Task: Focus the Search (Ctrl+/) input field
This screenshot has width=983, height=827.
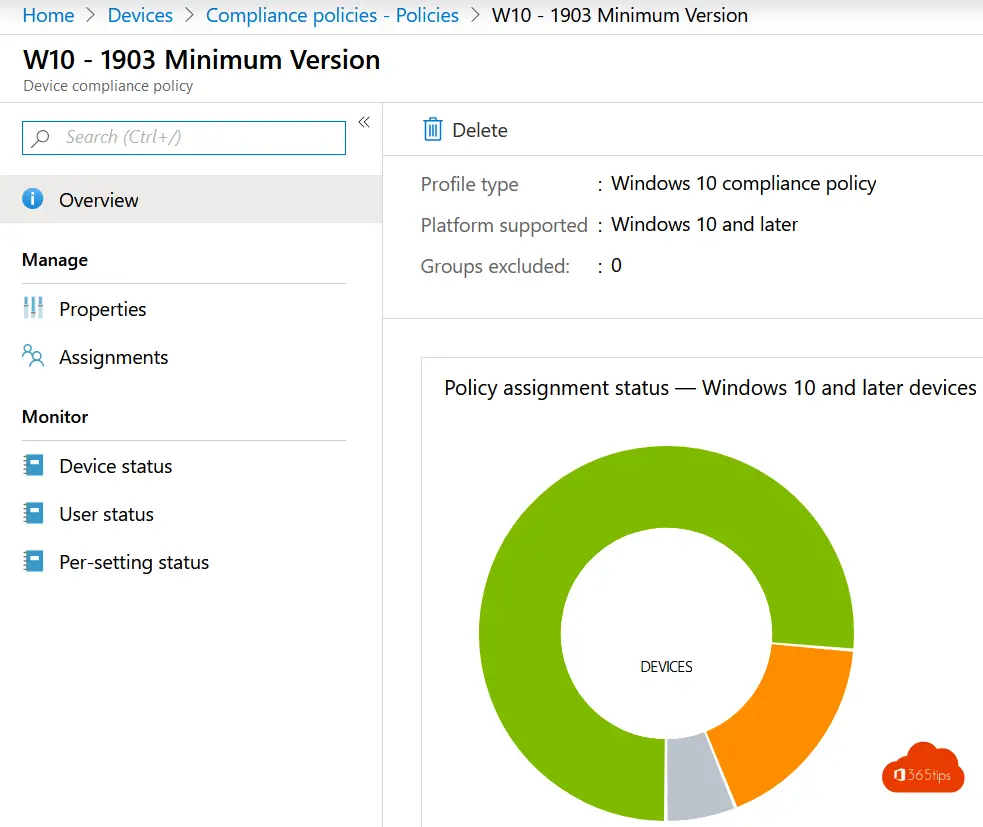Action: [x=184, y=138]
